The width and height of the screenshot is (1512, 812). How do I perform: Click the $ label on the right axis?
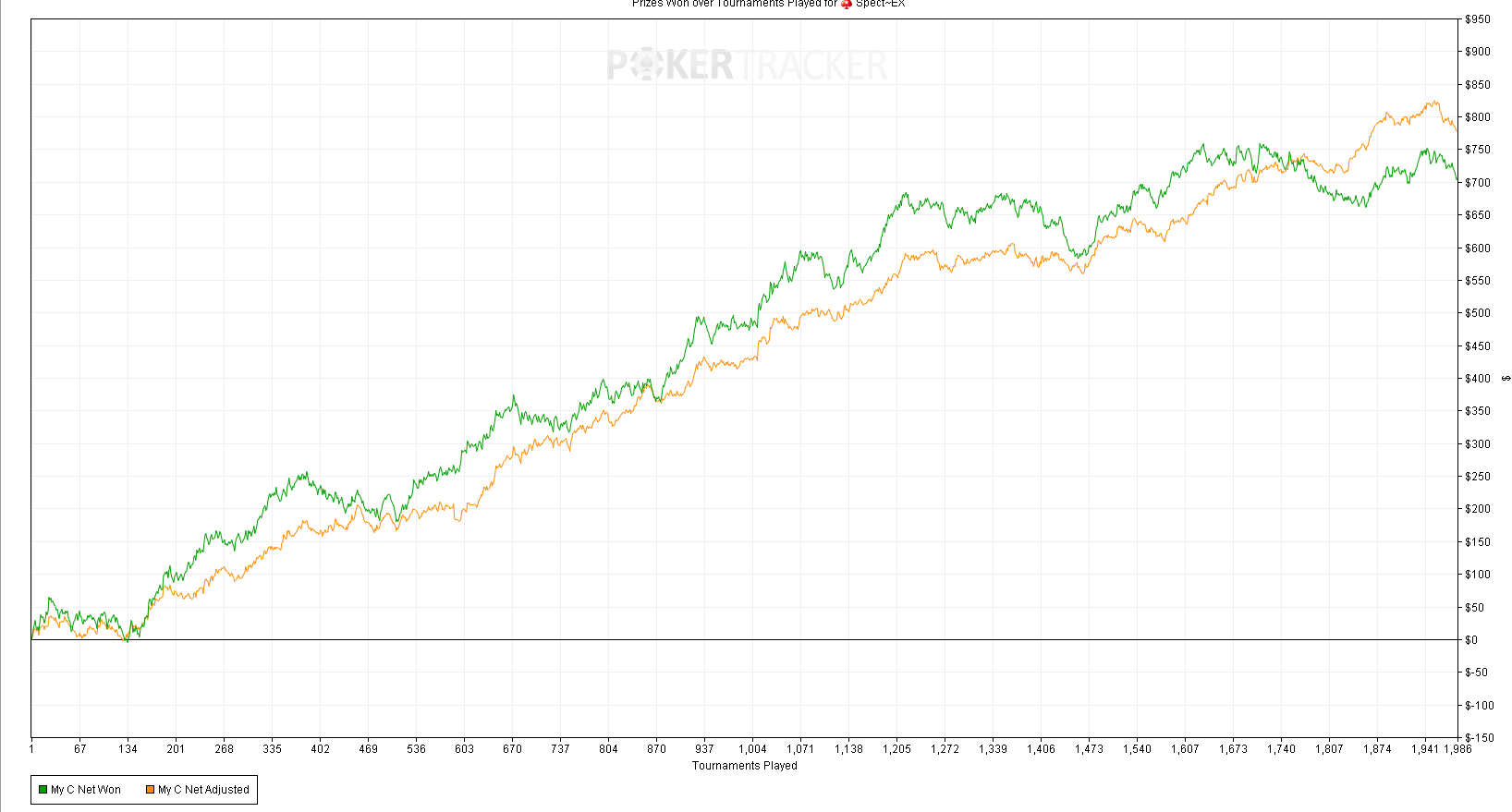pyautogui.click(x=1506, y=378)
